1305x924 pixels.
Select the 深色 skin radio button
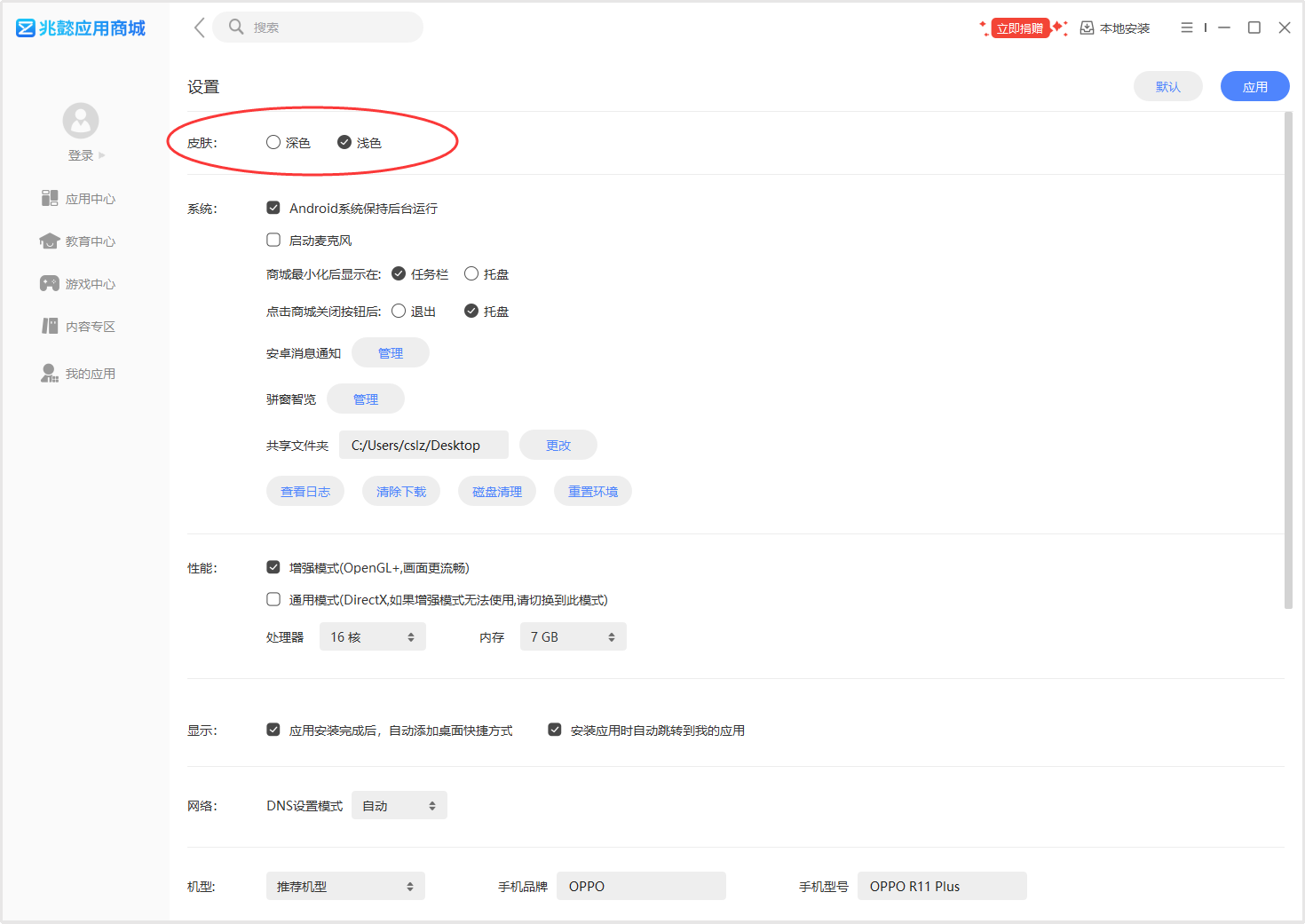pos(273,142)
